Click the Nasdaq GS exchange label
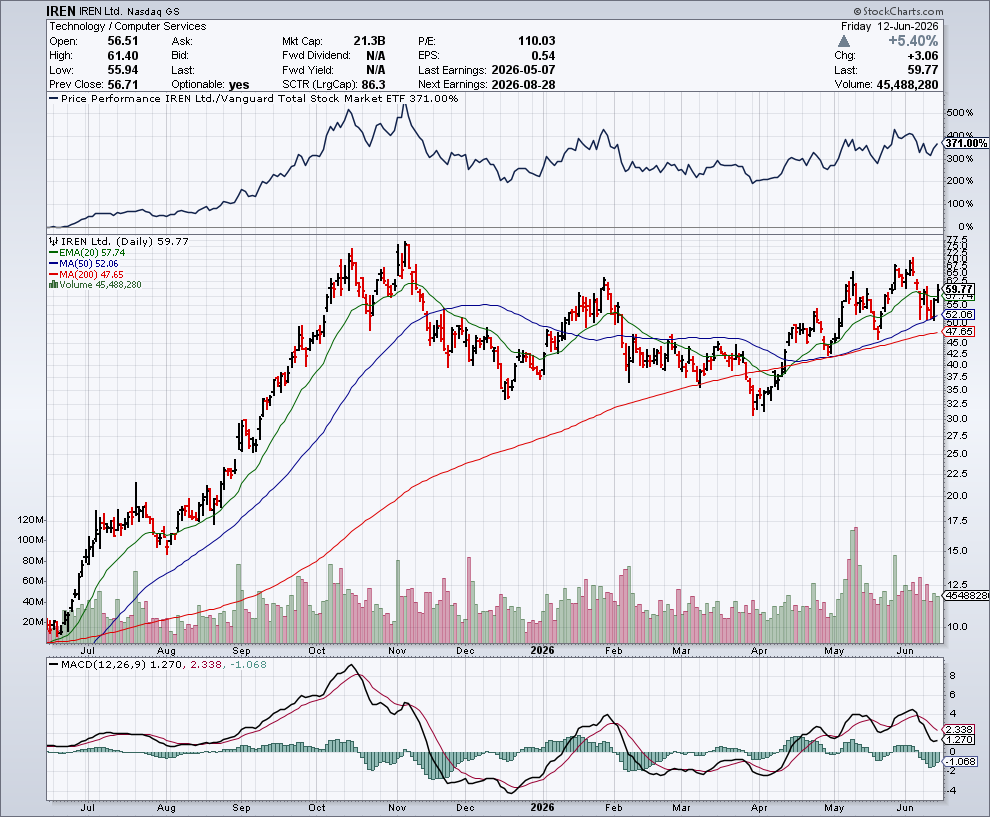The image size is (990, 817). pos(155,12)
